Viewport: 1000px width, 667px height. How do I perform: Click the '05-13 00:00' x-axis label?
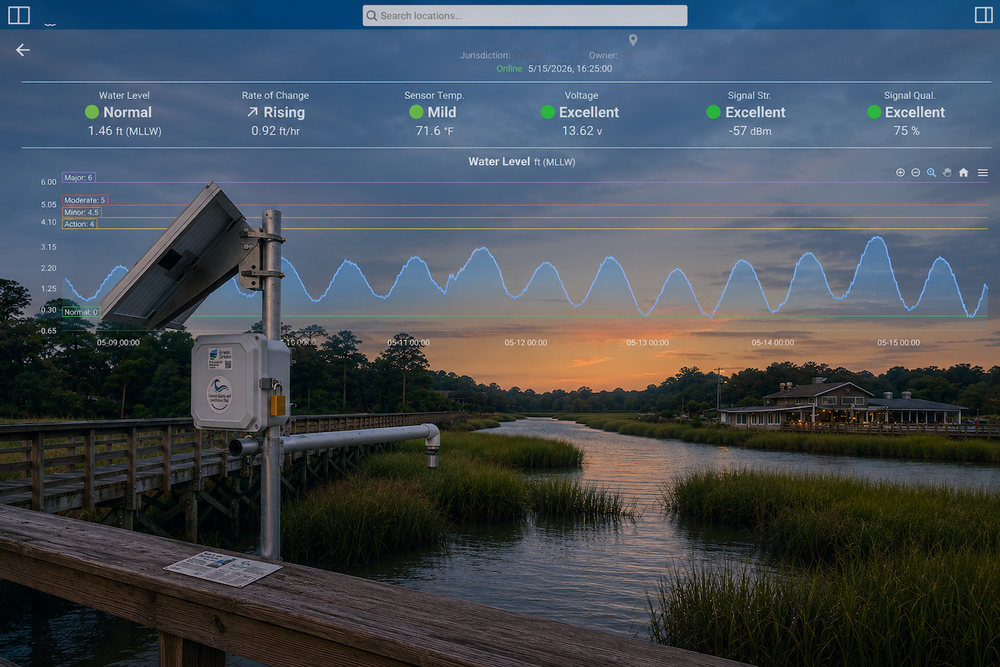(x=647, y=343)
